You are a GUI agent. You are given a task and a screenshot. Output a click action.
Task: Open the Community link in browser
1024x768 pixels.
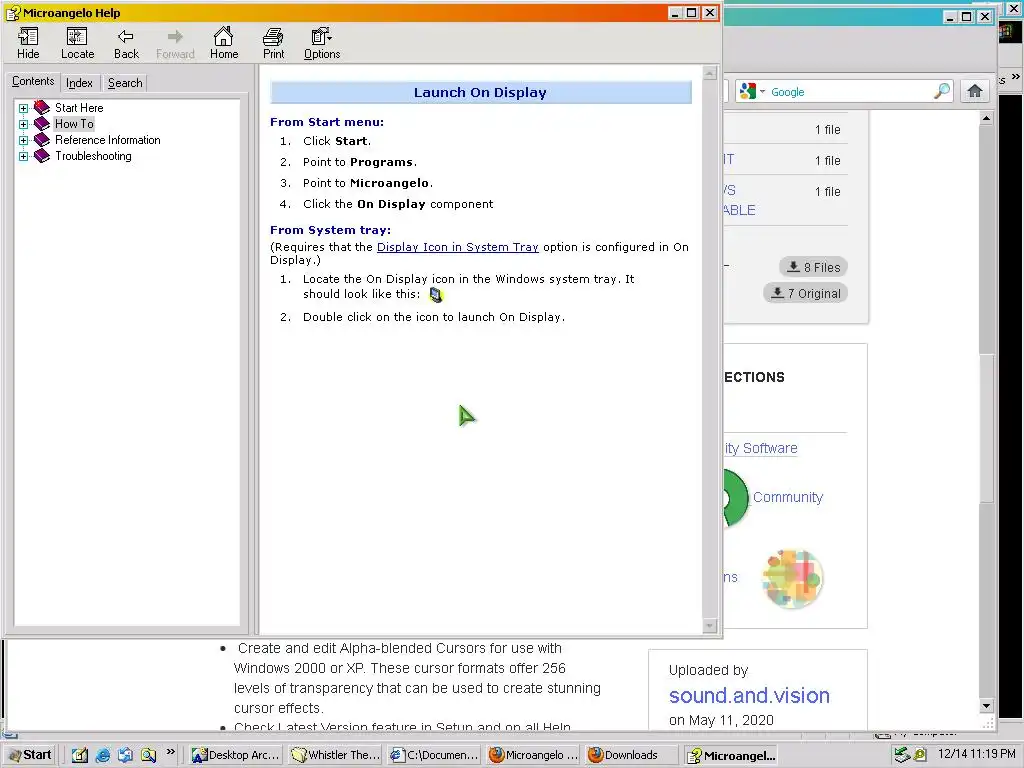click(x=788, y=497)
